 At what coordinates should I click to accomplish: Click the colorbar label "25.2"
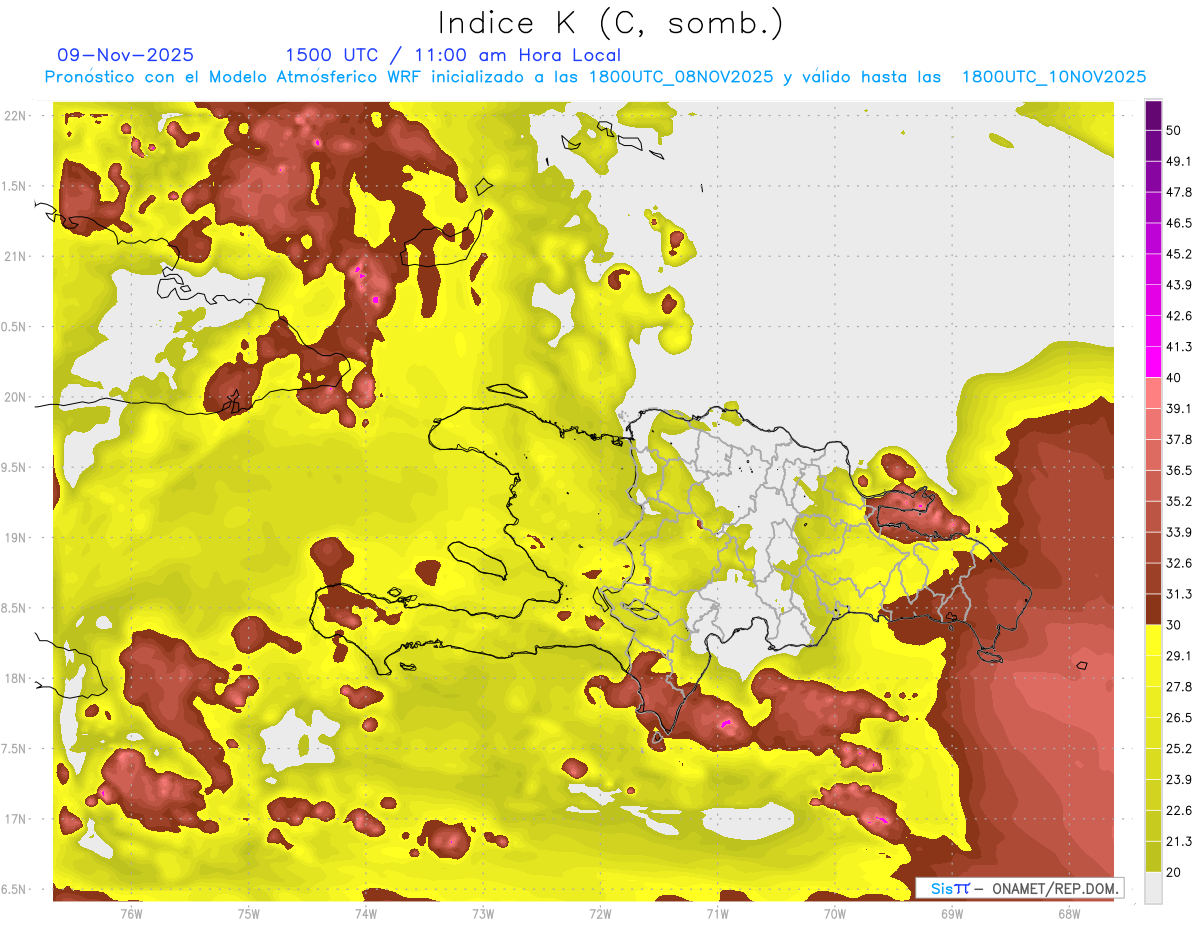(x=1179, y=749)
